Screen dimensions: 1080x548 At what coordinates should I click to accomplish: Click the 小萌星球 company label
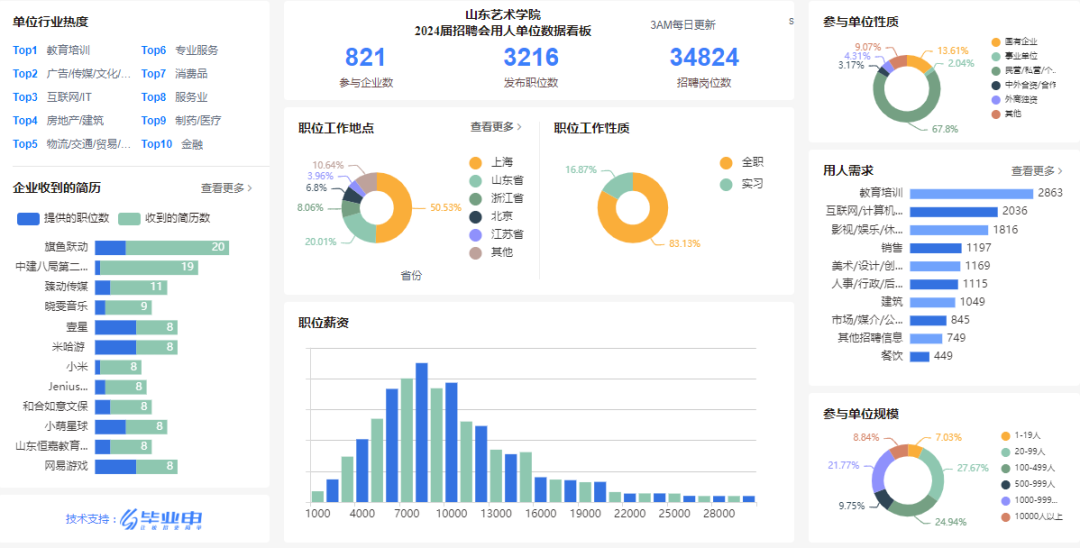[66, 427]
